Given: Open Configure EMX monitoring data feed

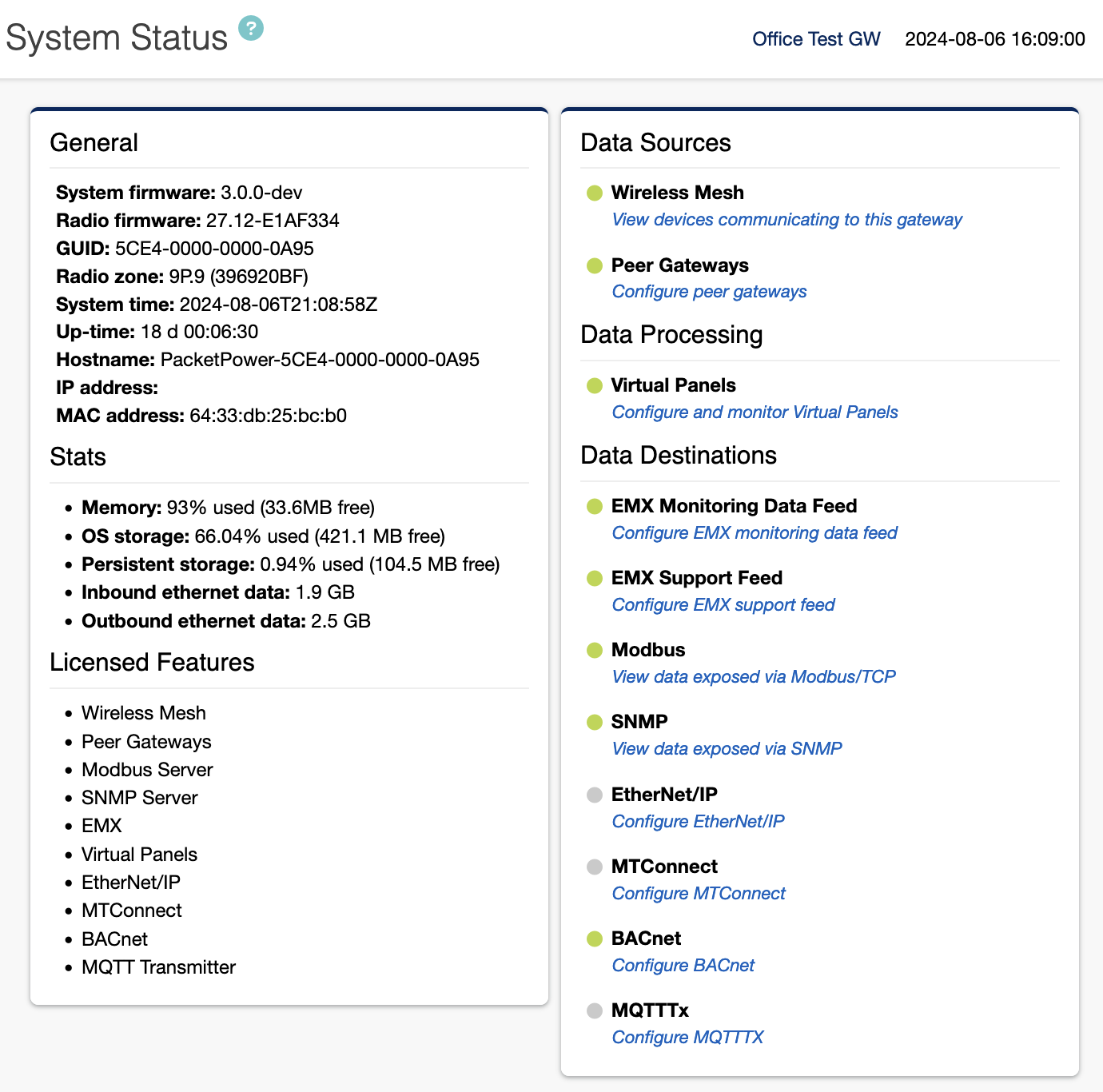Looking at the screenshot, I should (754, 533).
